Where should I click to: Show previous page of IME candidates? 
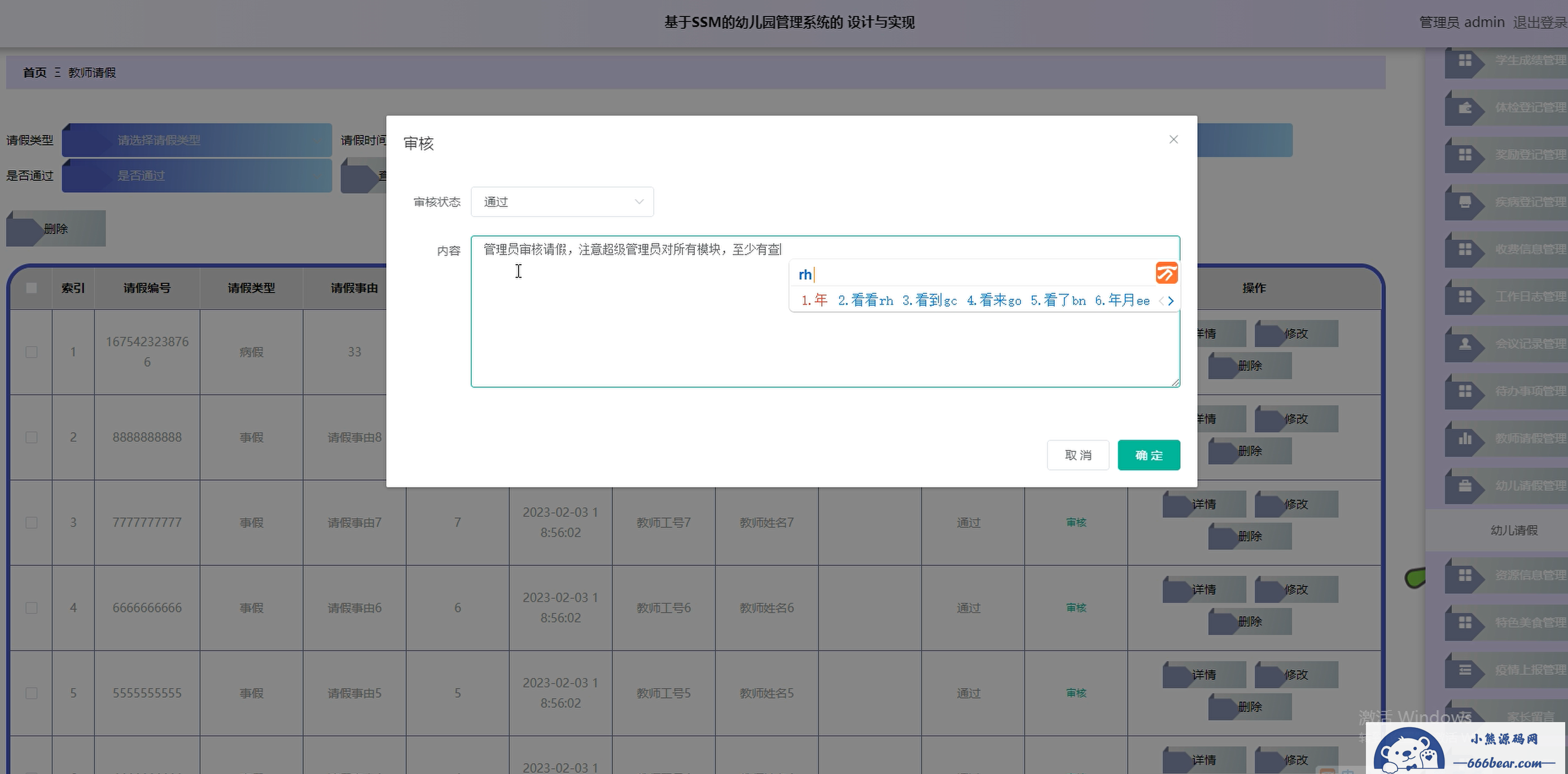tap(1162, 301)
